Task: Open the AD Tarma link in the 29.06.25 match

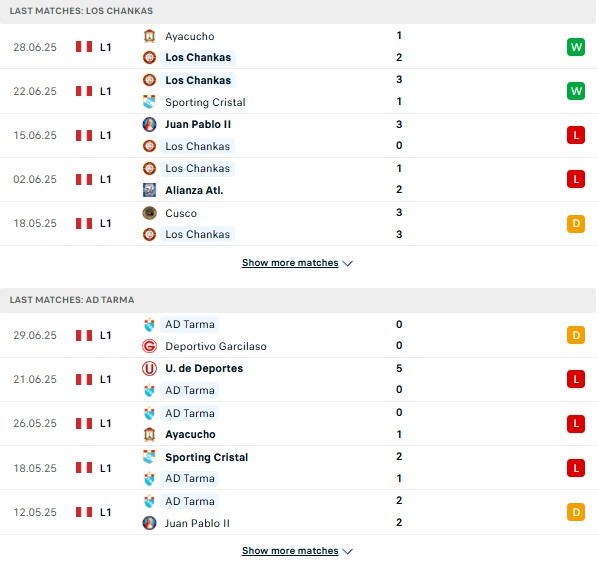Action: [190, 324]
